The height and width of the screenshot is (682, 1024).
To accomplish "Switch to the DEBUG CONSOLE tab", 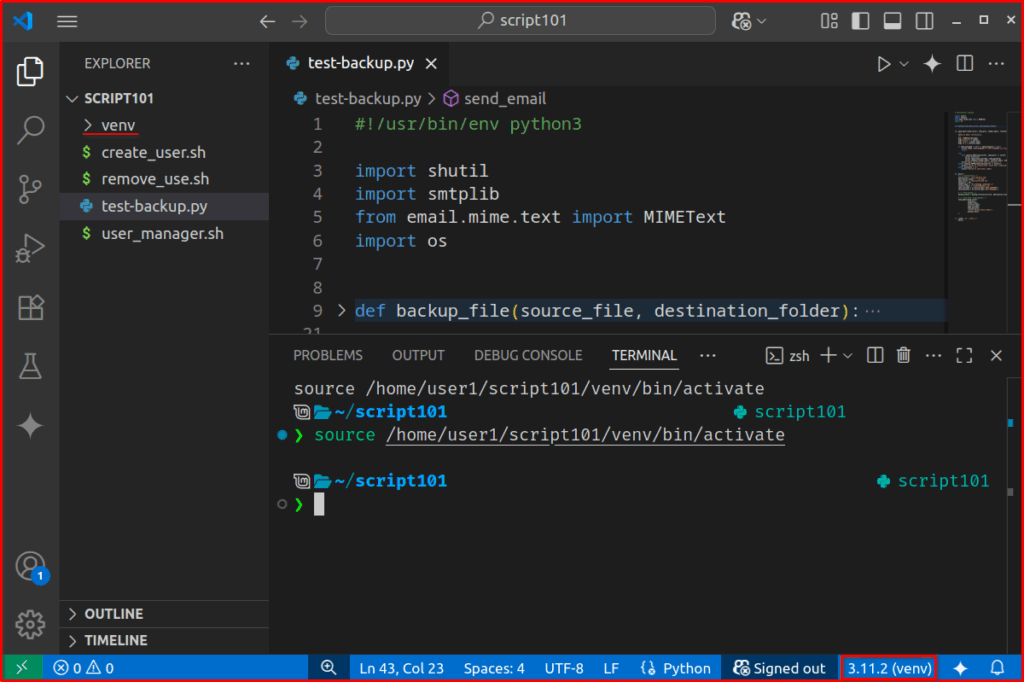I will (528, 355).
